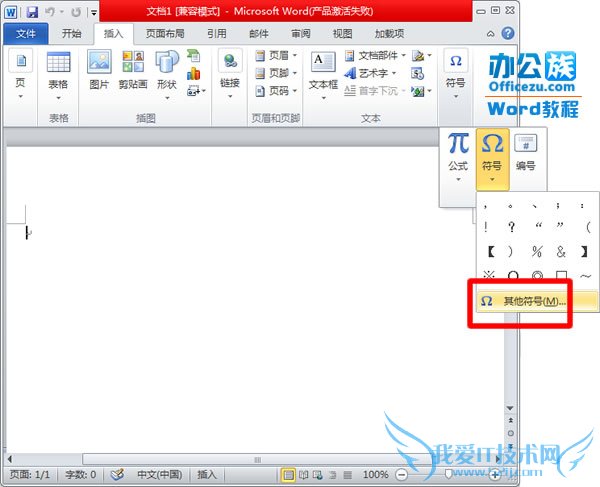Open the 文档部件 quick parts dropdown
This screenshot has height=487, width=600.
[375, 56]
